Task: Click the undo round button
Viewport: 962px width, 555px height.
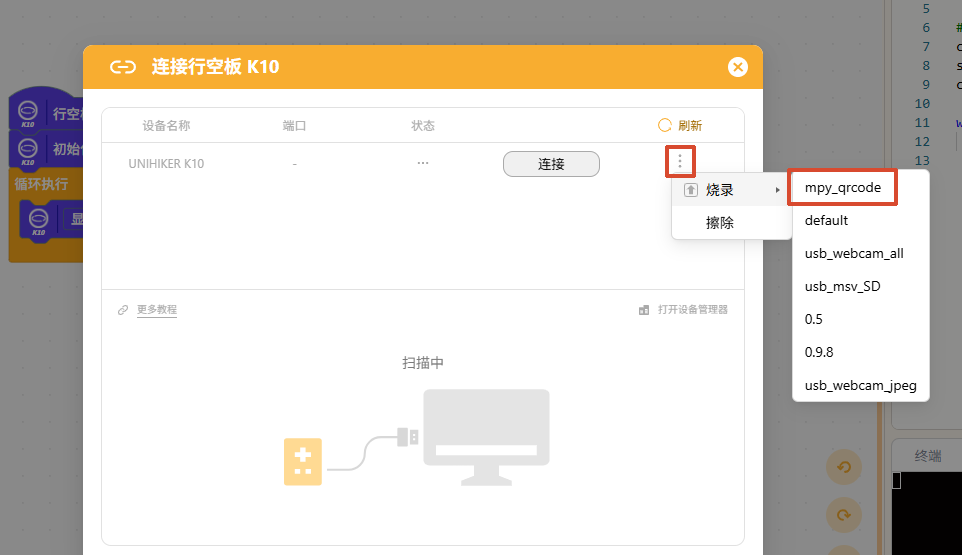Action: coord(844,467)
